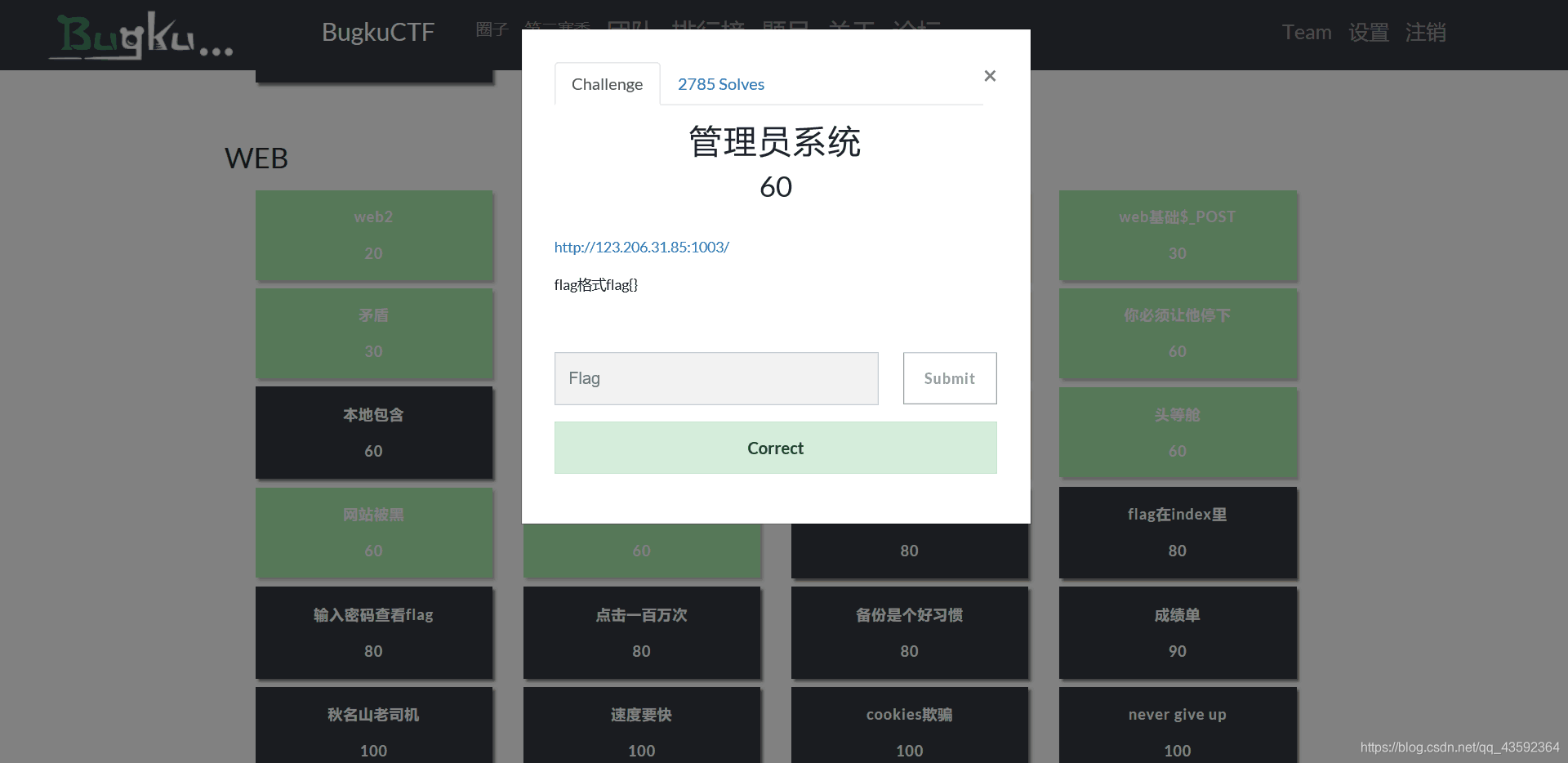1568x763 pixels.
Task: Click the green Correct result banner
Action: (x=775, y=448)
